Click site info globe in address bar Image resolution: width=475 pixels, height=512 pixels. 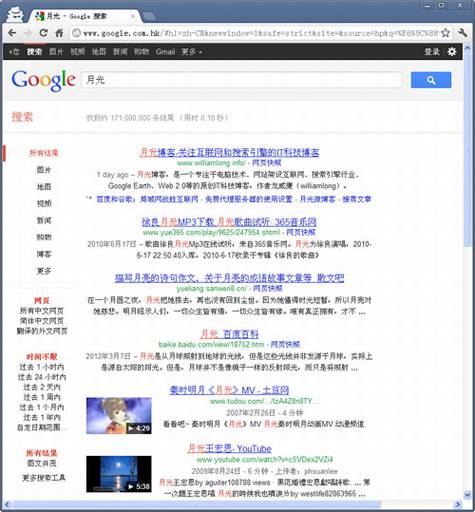pyautogui.click(x=77, y=33)
